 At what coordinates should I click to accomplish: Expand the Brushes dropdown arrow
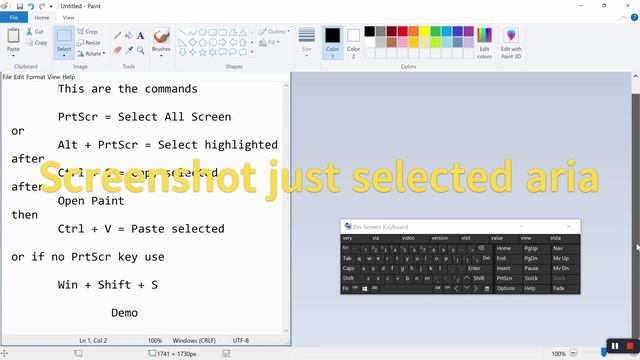(x=161, y=56)
